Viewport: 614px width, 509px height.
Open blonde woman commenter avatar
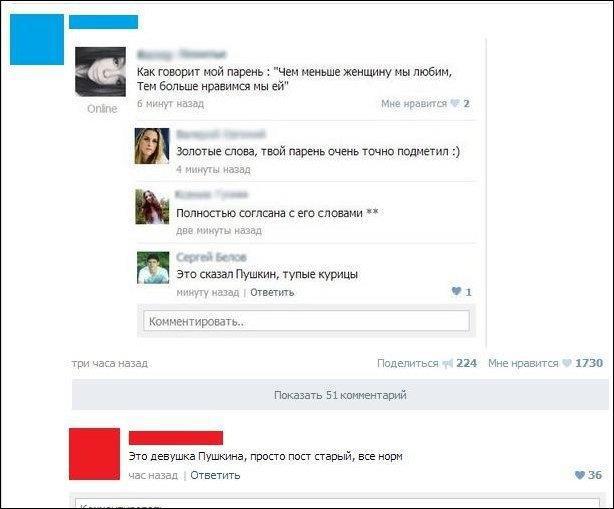pyautogui.click(x=152, y=146)
